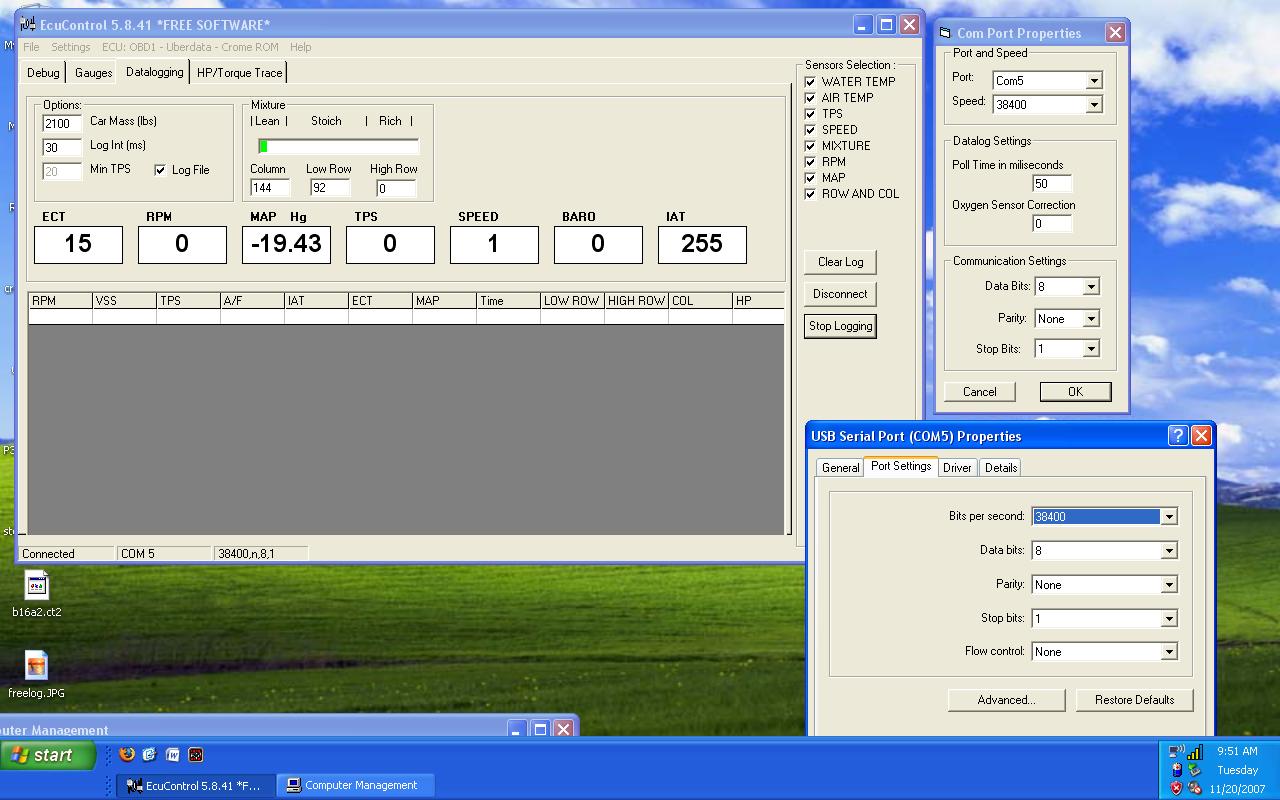Expand the Flow control dropdown
Image resolution: width=1280 pixels, height=800 pixels.
1168,652
